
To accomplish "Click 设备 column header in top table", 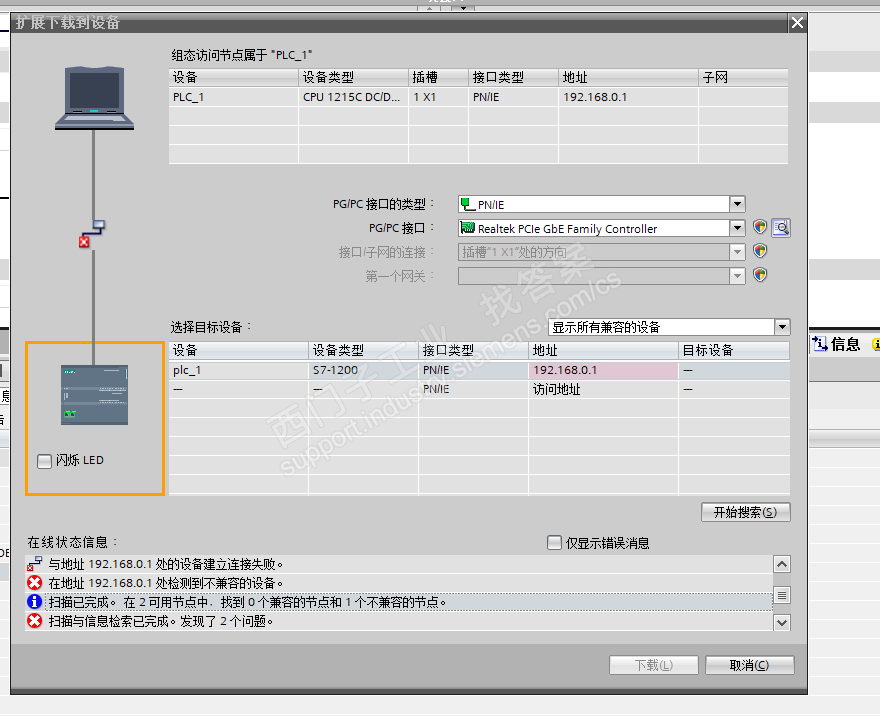I will [233, 77].
